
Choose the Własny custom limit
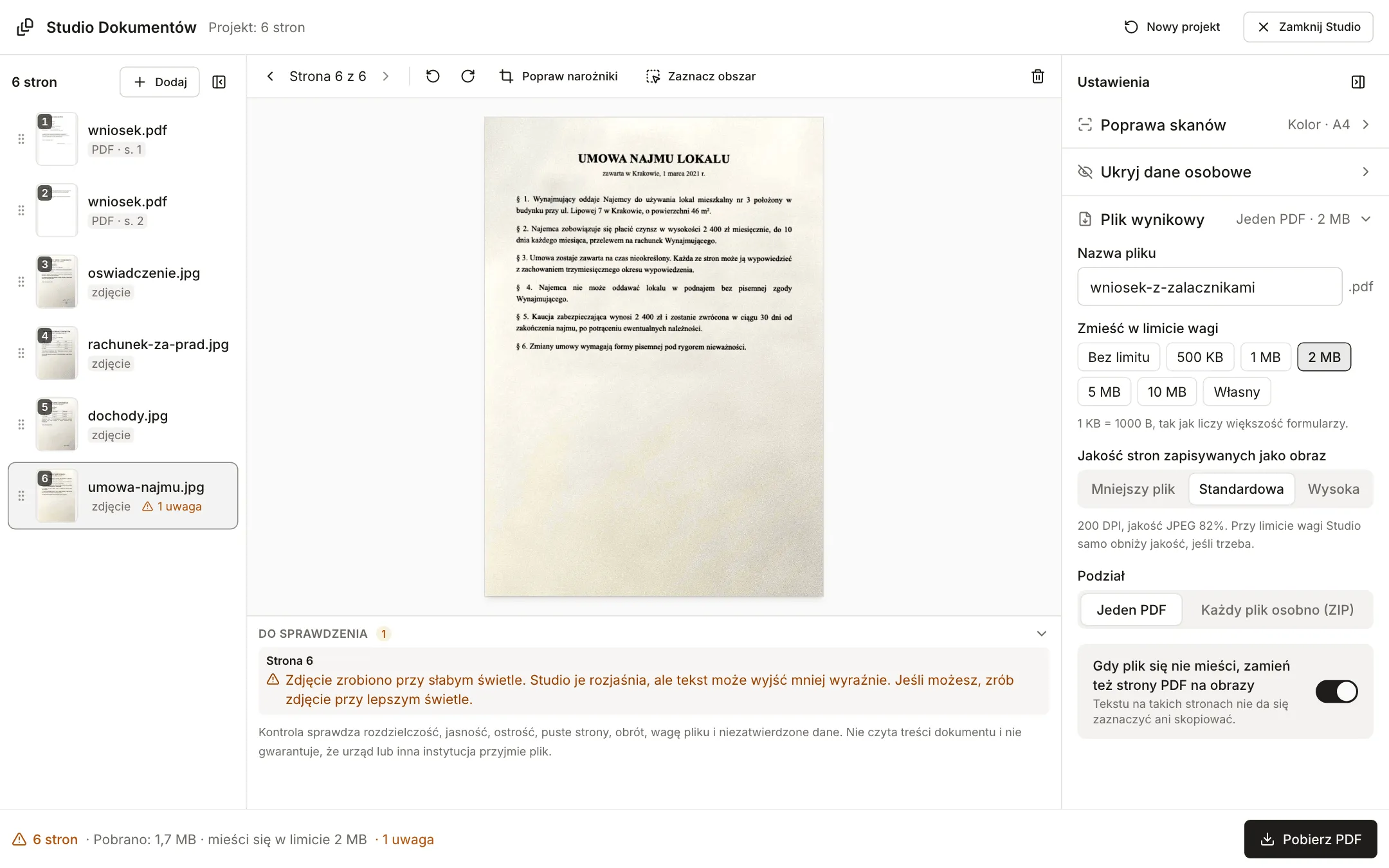(1237, 392)
